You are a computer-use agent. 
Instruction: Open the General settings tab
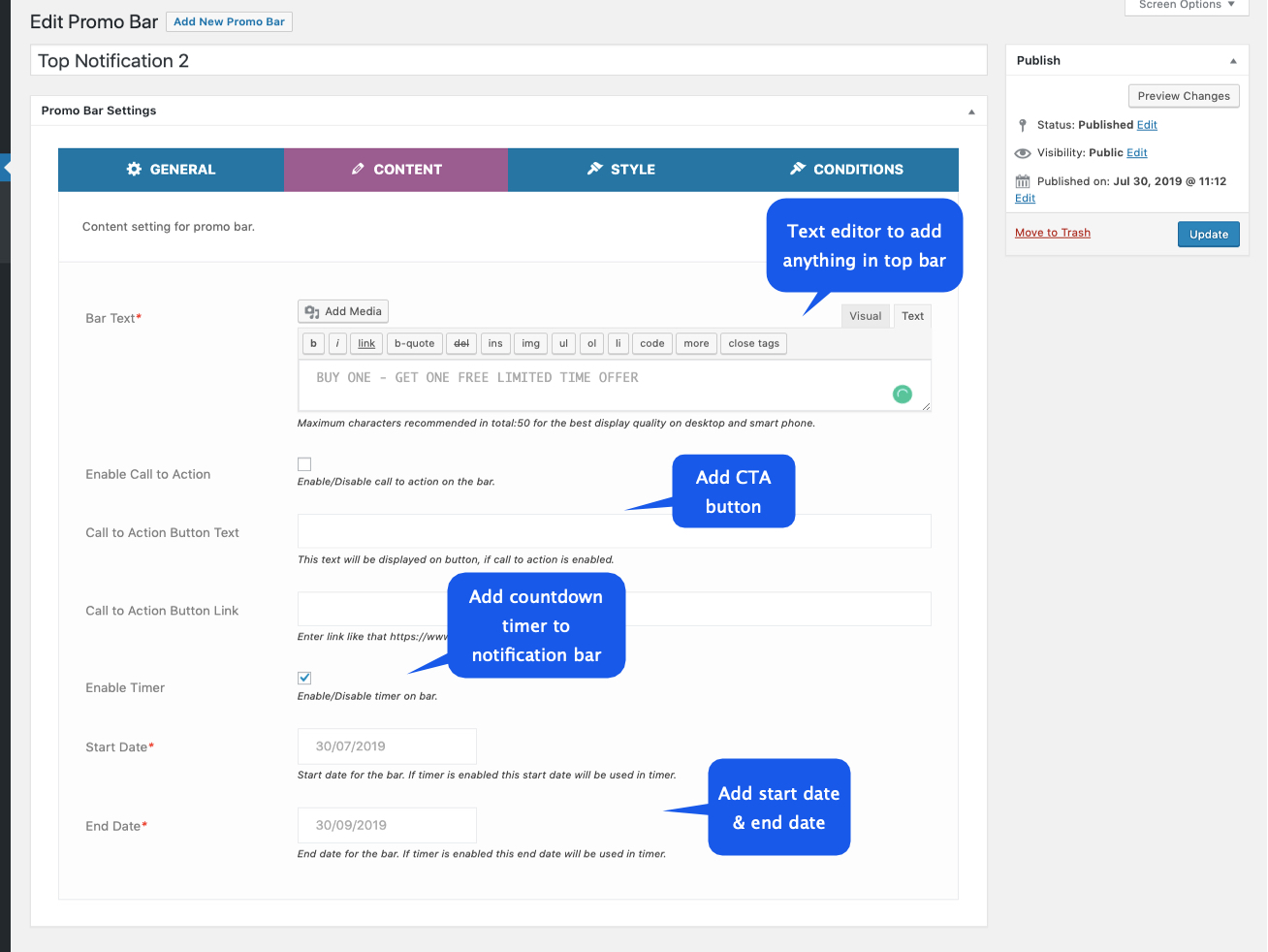171,170
